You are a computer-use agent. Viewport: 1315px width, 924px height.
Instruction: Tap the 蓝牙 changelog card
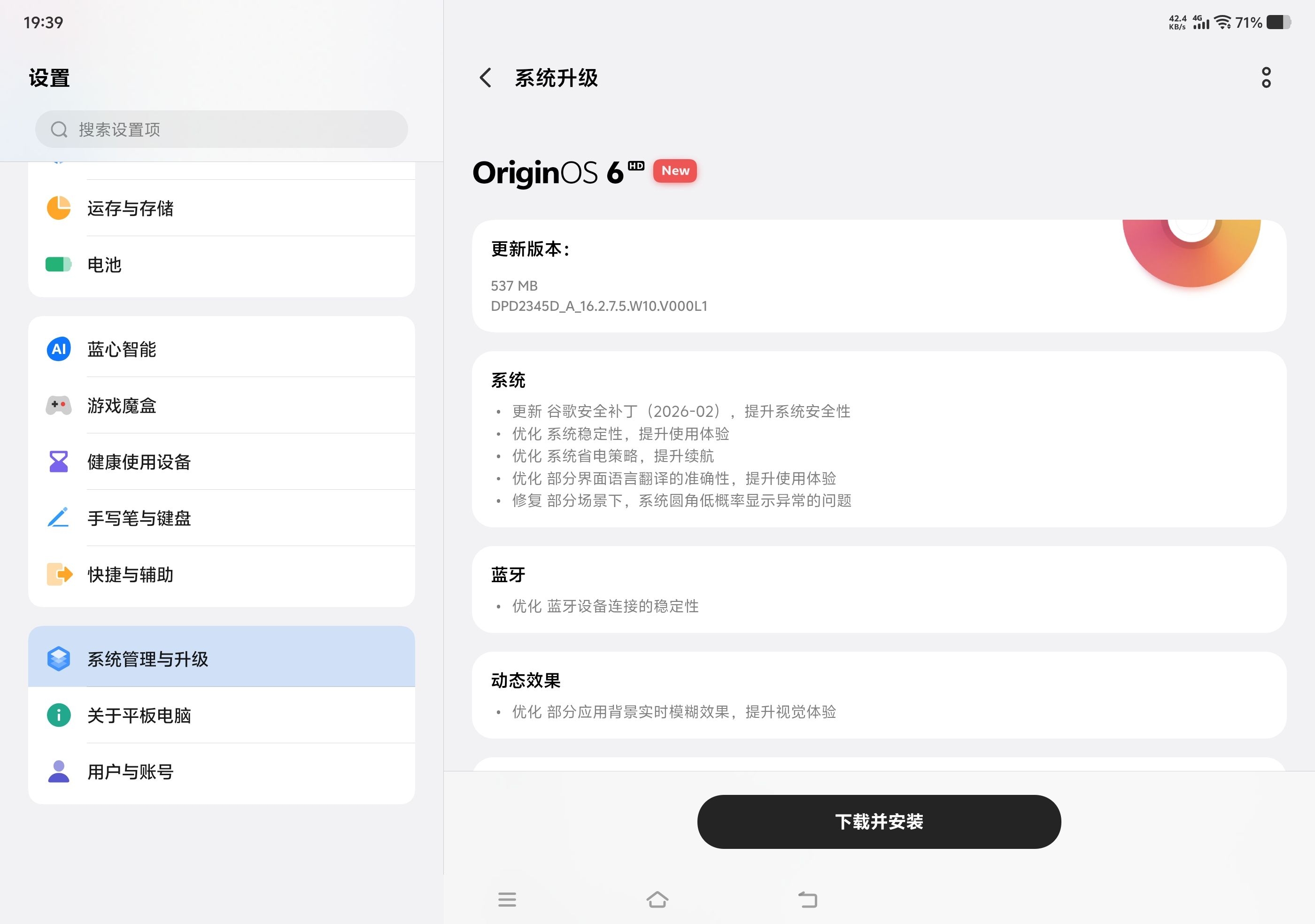coord(879,589)
